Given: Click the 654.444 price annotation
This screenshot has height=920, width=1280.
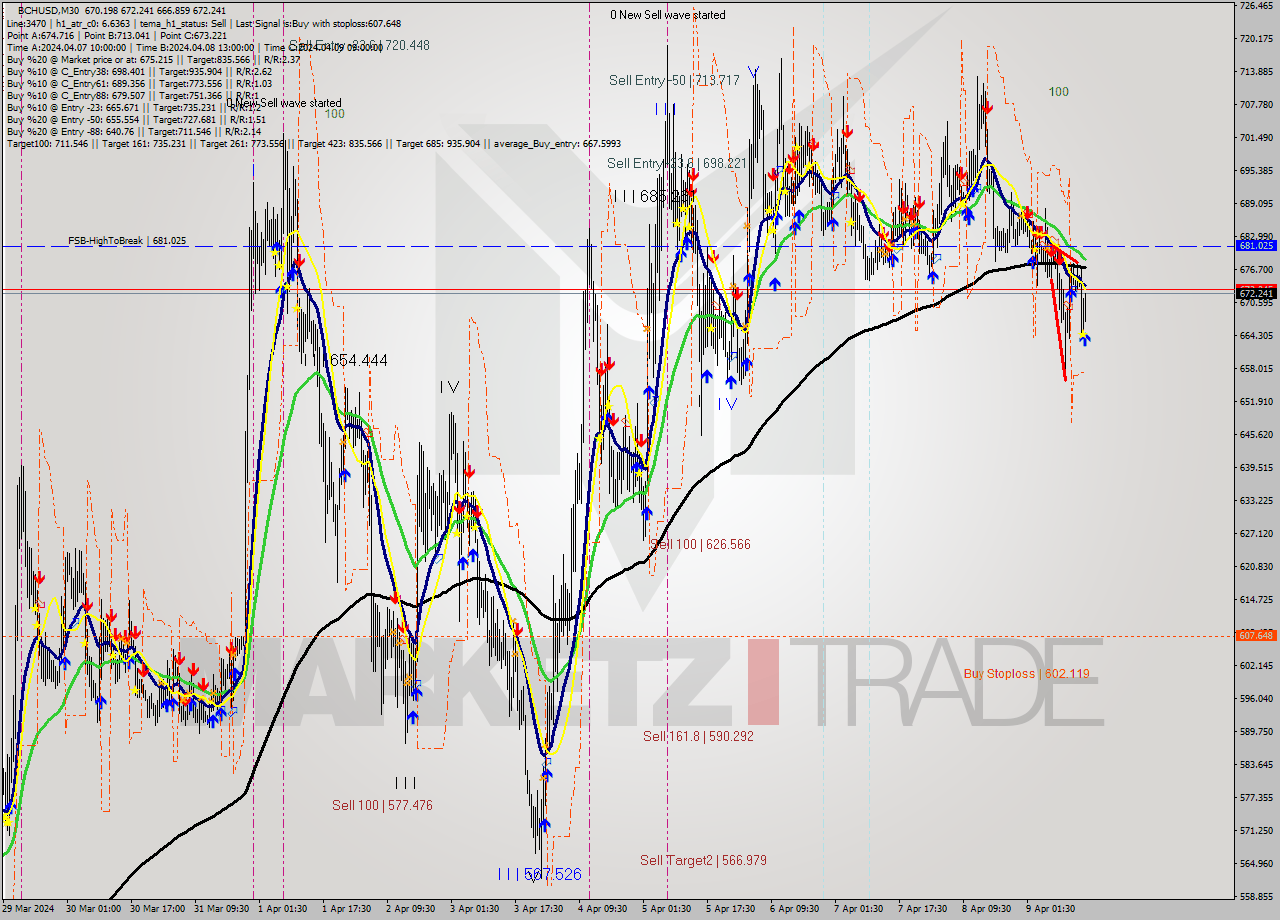Looking at the screenshot, I should pos(357,360).
